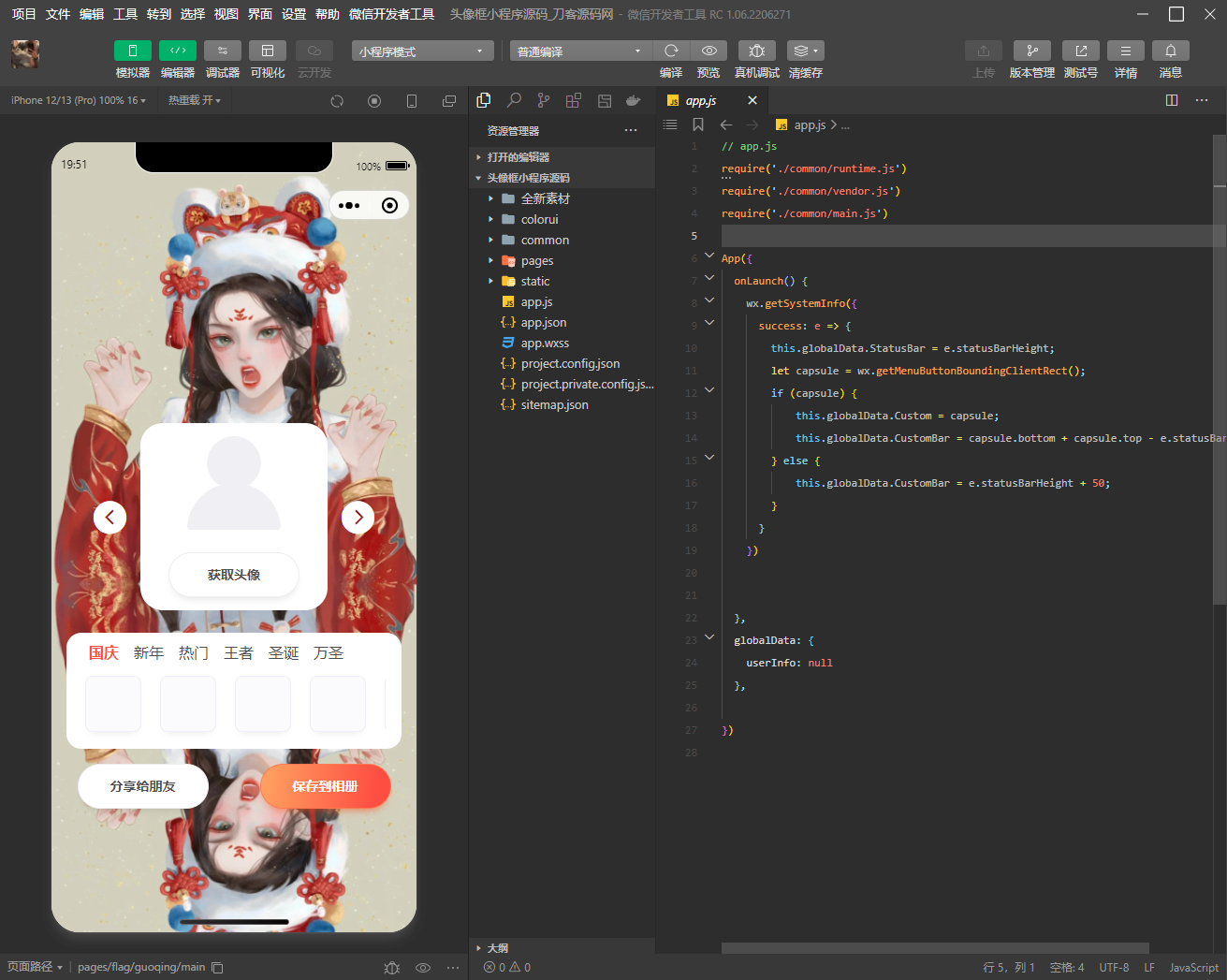The width and height of the screenshot is (1227, 980).
Task: Click the 获取头像 button
Action: click(234, 575)
